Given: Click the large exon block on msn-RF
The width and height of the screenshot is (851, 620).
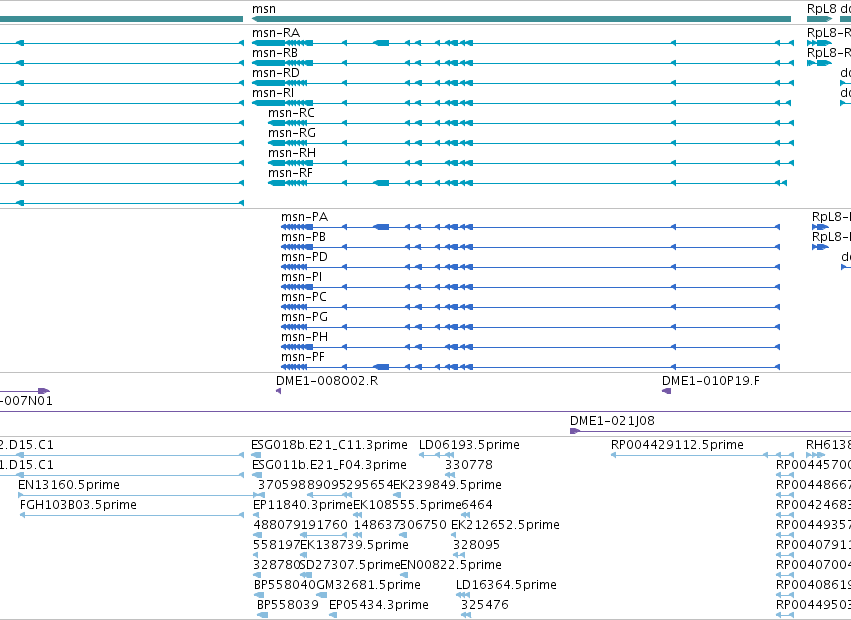Looking at the screenshot, I should click(x=381, y=183).
